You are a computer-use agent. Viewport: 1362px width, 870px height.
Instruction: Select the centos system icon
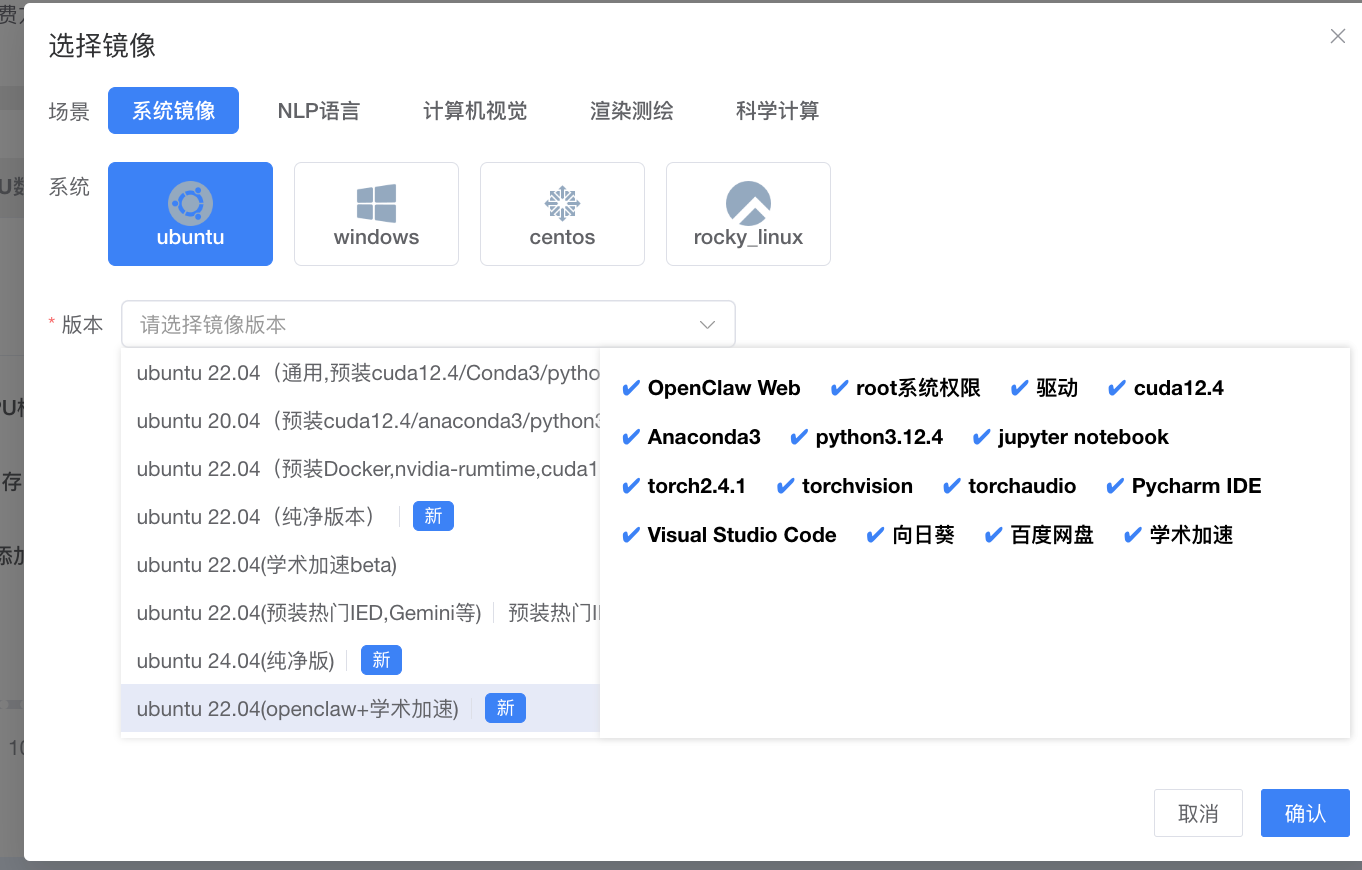click(562, 213)
